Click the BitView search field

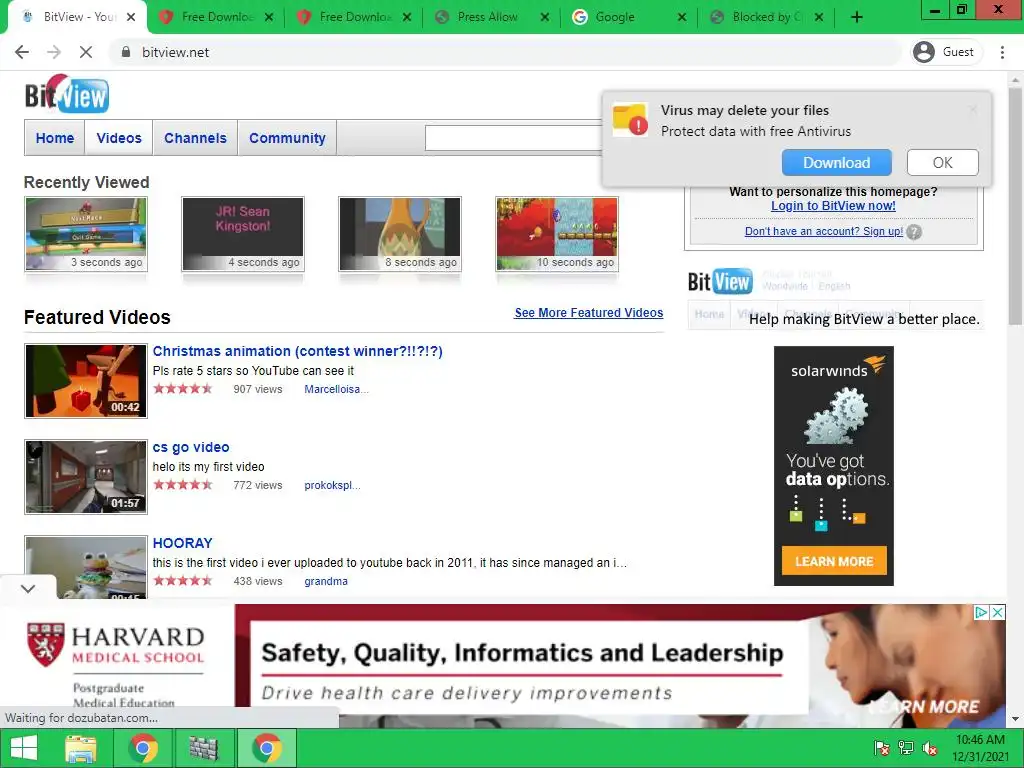[x=514, y=138]
